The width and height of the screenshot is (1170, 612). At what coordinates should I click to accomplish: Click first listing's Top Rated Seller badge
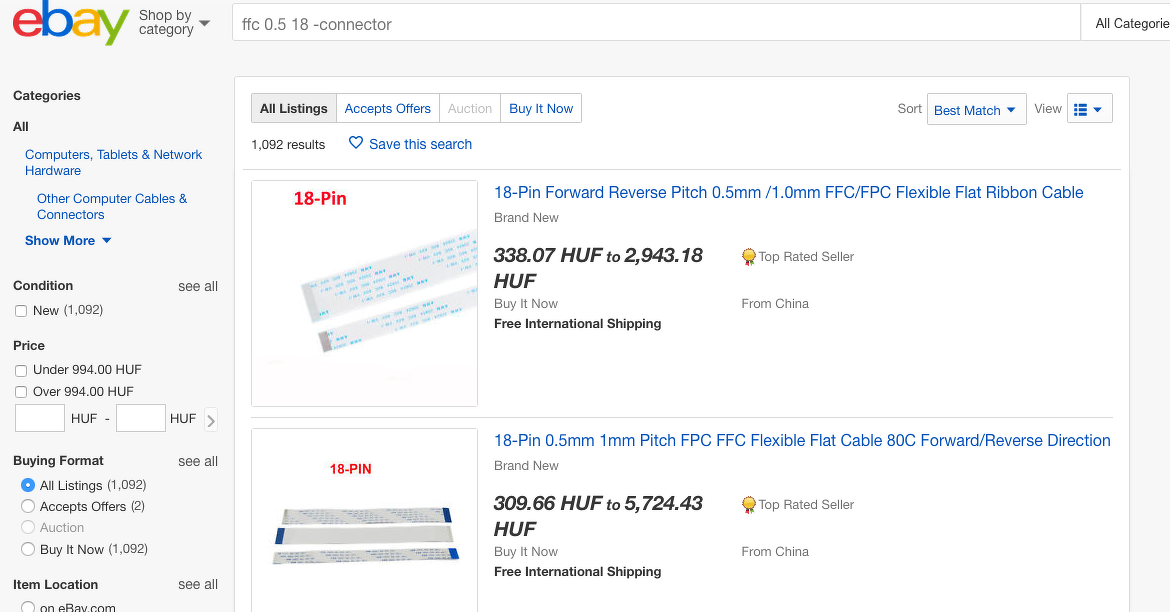(749, 257)
